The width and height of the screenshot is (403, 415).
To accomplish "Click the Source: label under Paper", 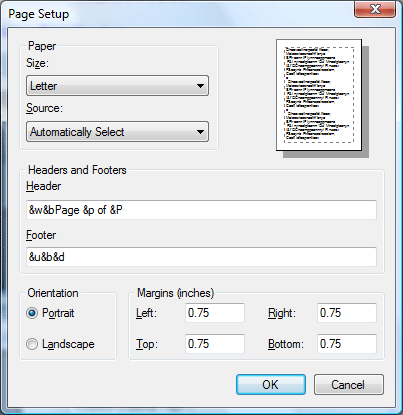I will (x=44, y=108).
